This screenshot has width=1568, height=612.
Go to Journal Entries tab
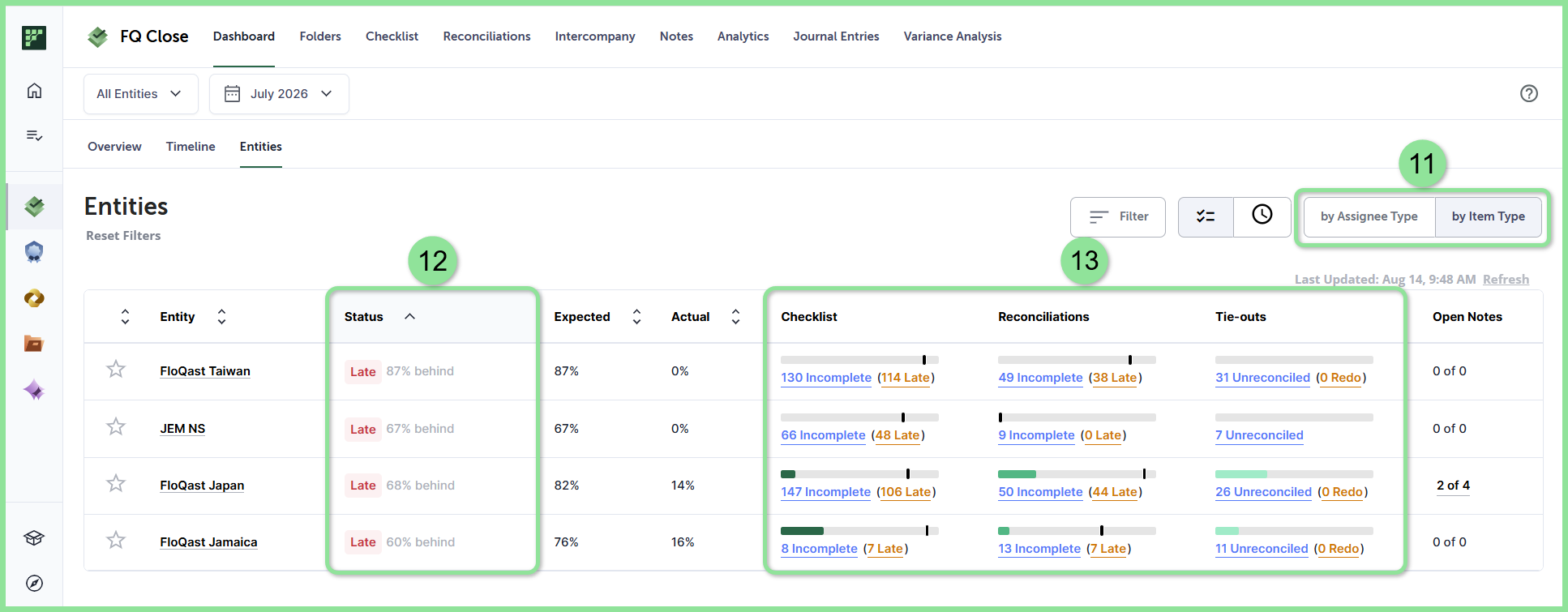pos(836,36)
